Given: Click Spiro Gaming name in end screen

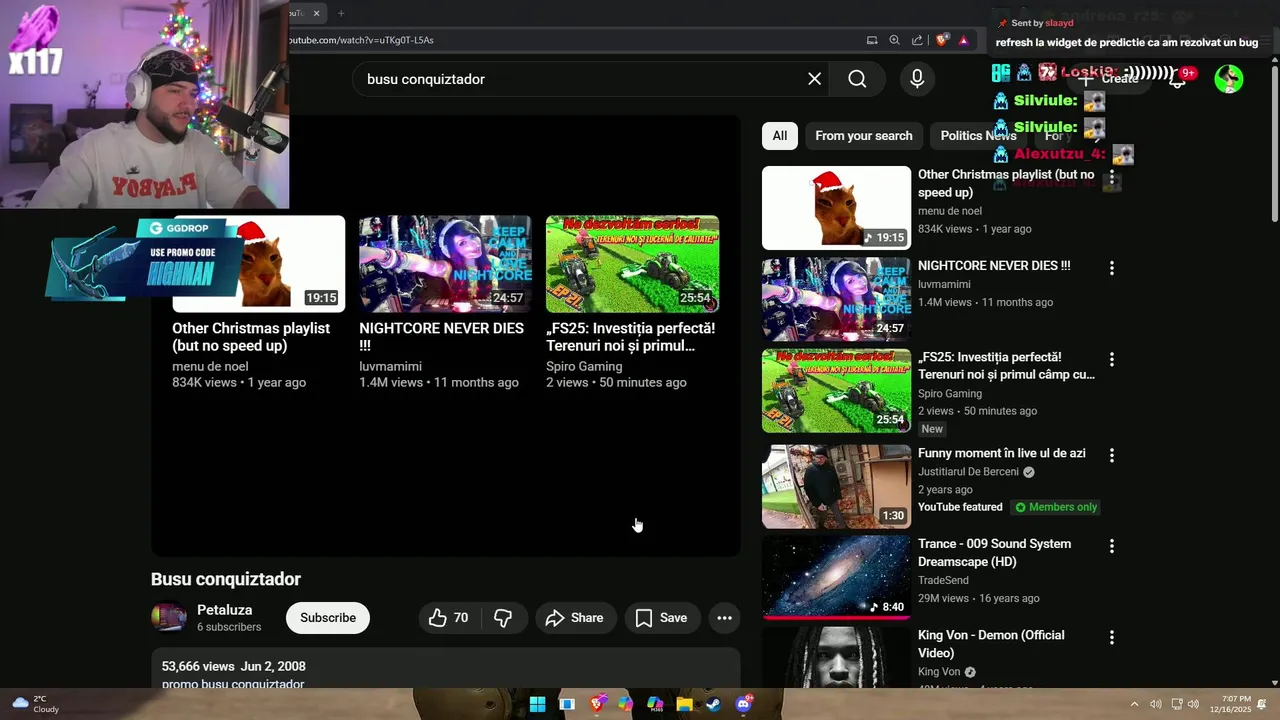Looking at the screenshot, I should click(584, 367).
